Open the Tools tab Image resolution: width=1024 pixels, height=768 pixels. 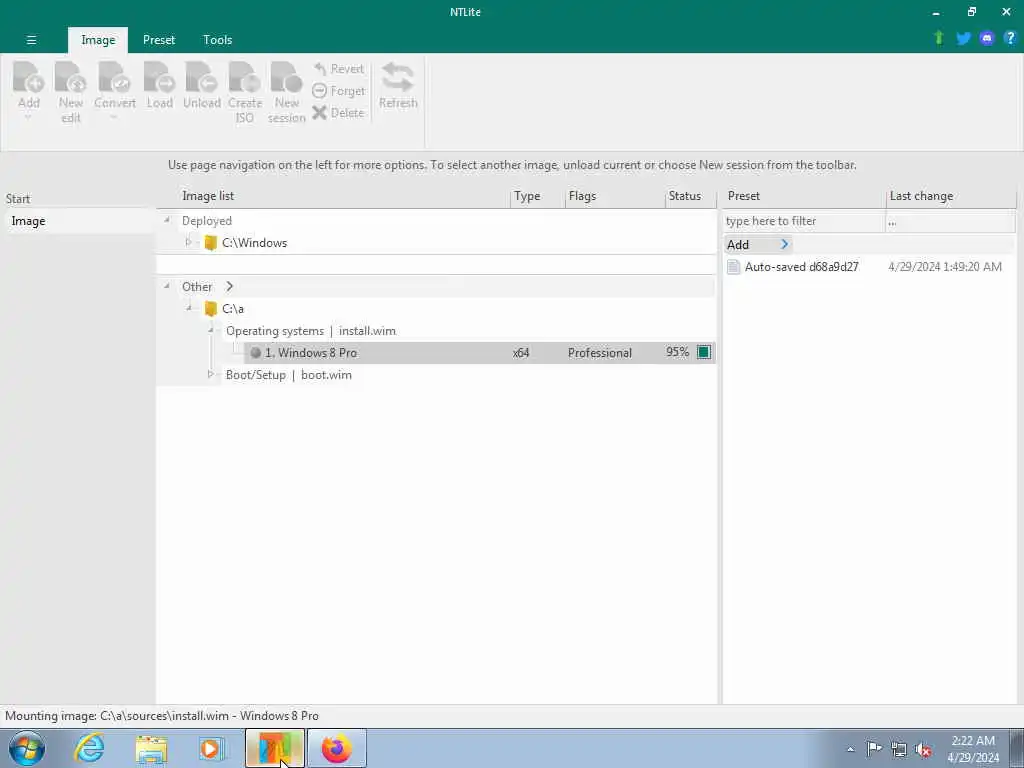pos(217,40)
